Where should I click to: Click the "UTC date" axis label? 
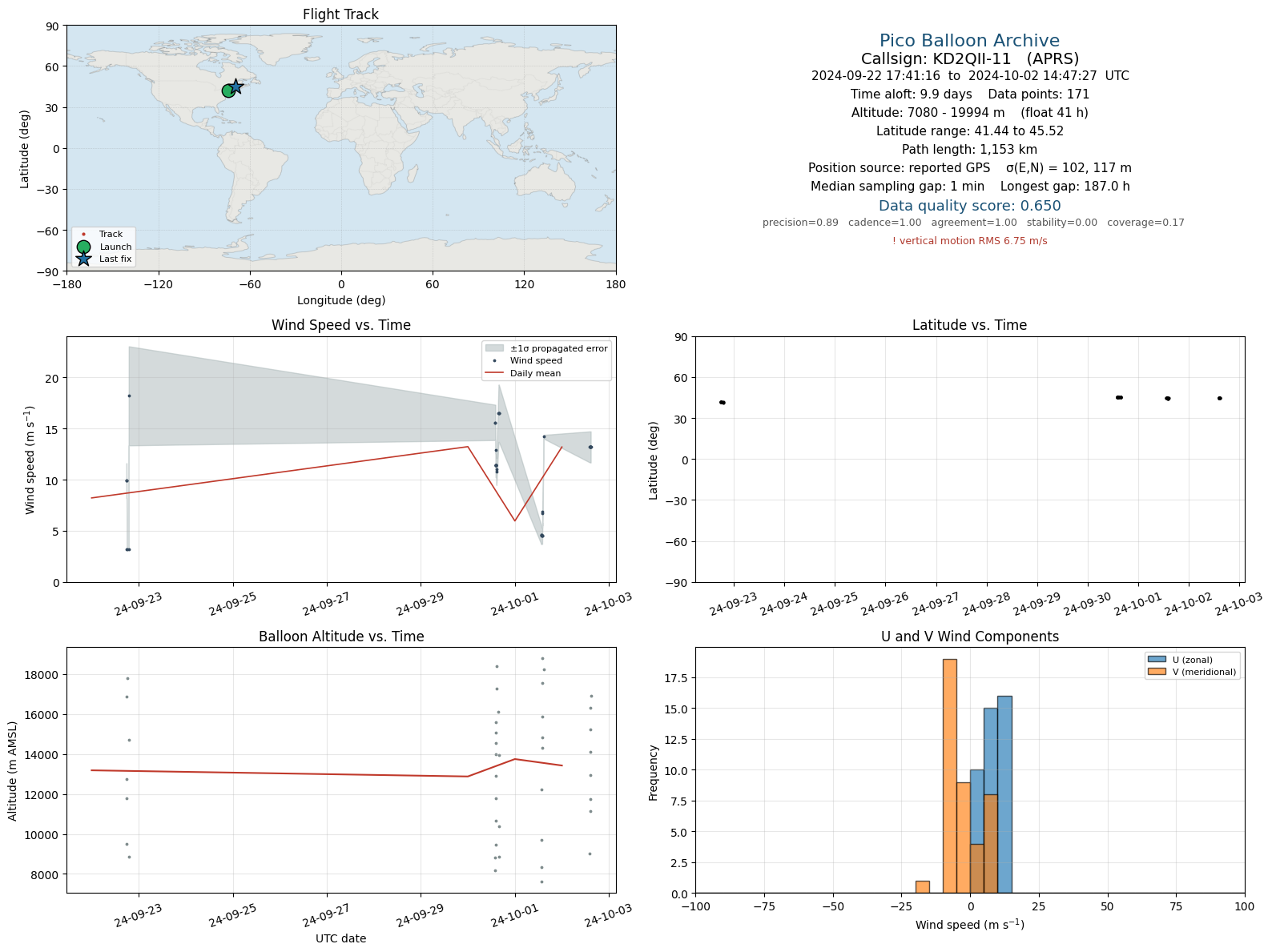point(341,938)
